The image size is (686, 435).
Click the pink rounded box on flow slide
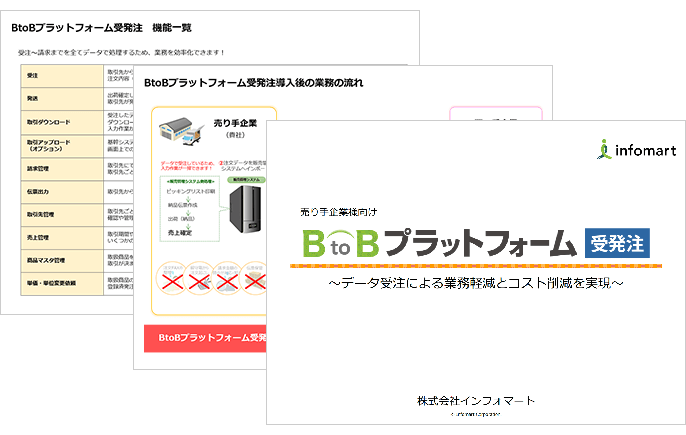click(x=496, y=113)
